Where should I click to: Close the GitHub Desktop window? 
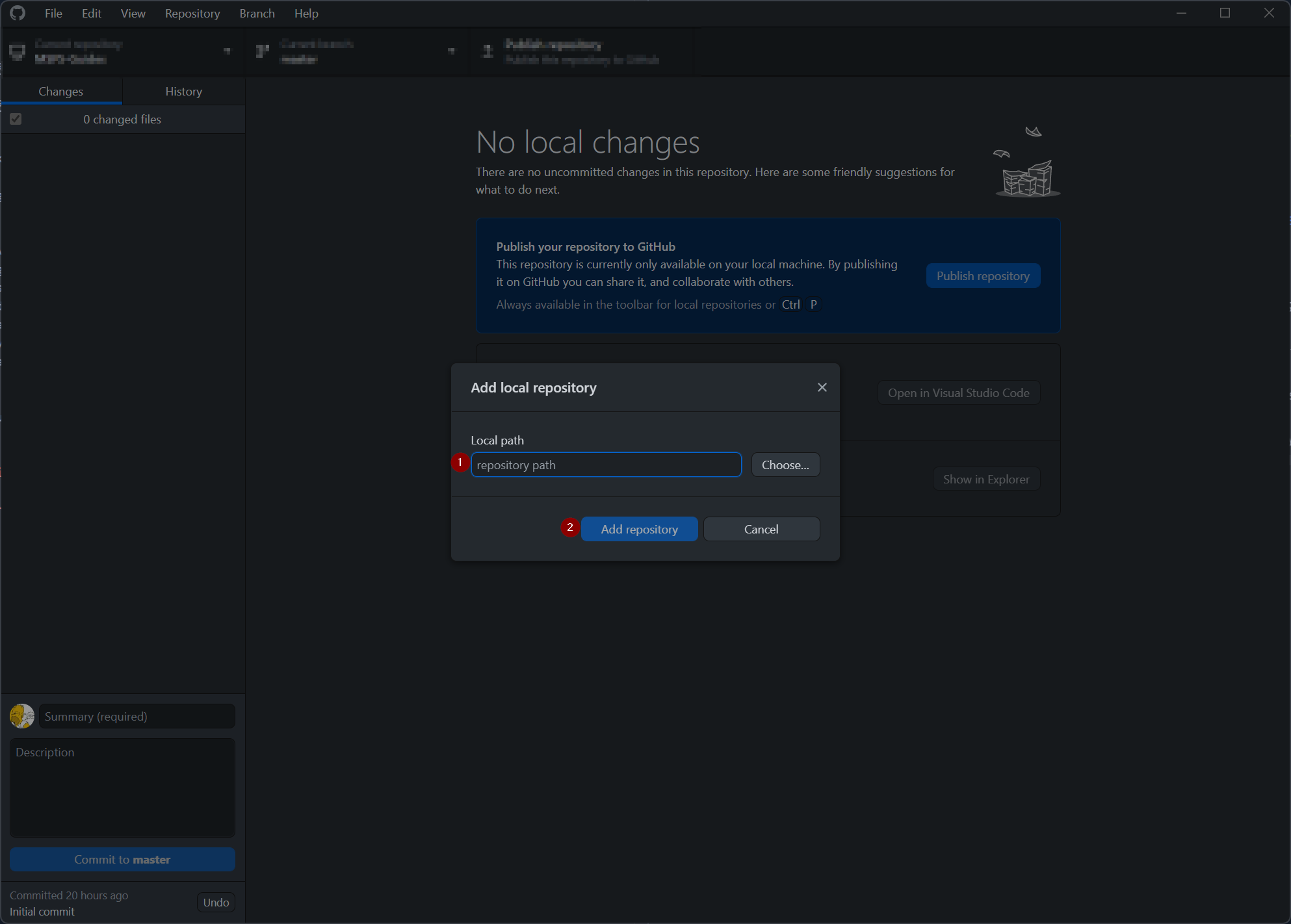1269,13
